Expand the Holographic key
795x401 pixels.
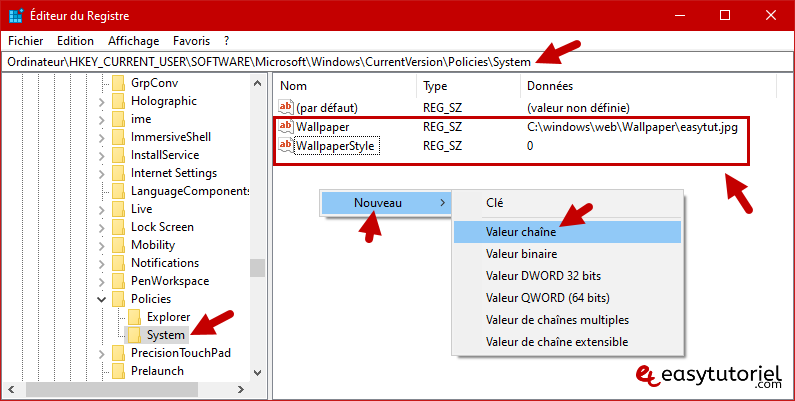101,102
